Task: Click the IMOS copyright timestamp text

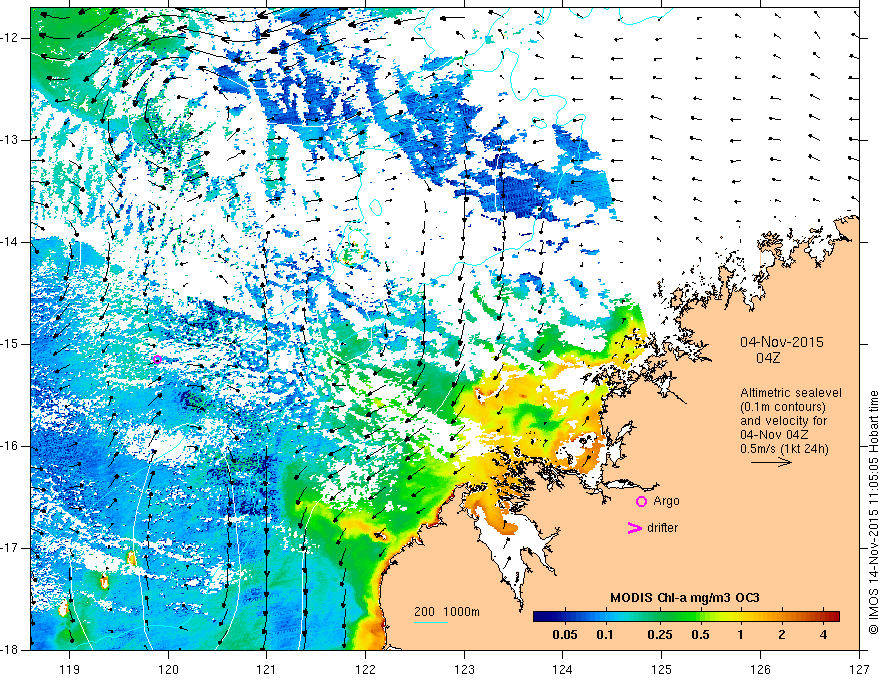Action: (x=873, y=512)
